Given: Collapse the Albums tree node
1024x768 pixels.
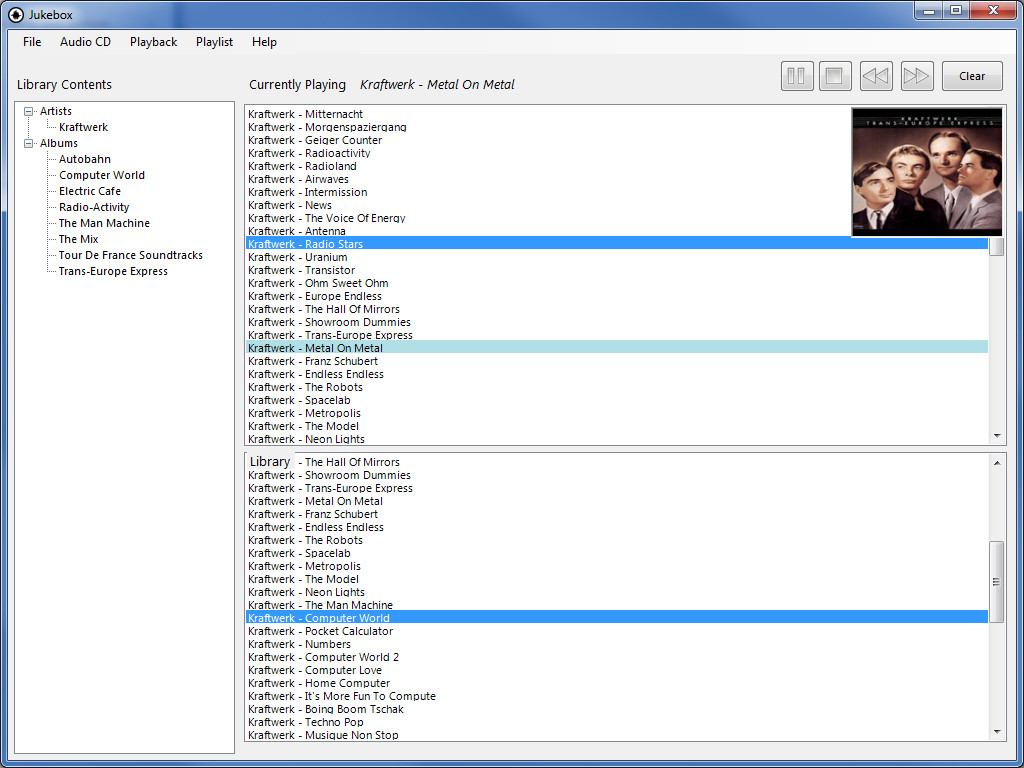Looking at the screenshot, I should click(x=28, y=144).
